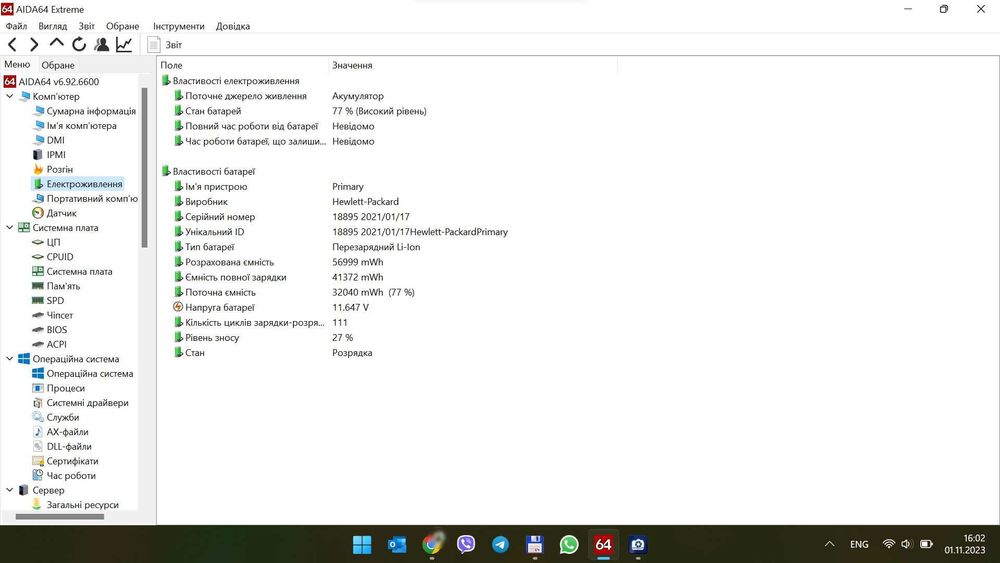1000x563 pixels.
Task: Open Загальні ресурси tree item
Action: 76,504
